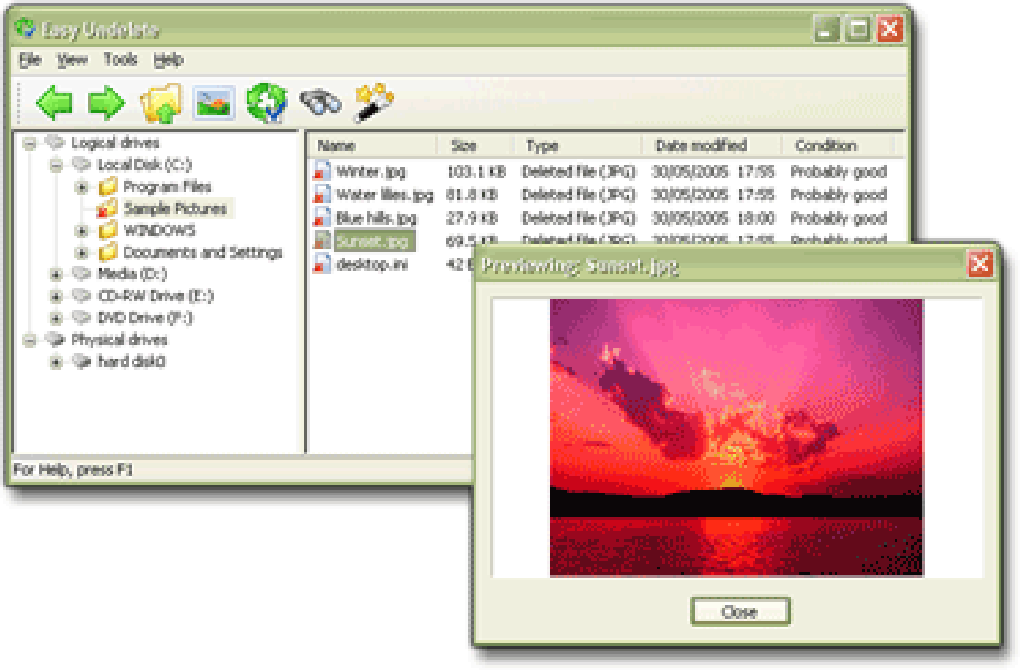Click the Physical drives node icon
Screen dimensions: 1020x670
[55, 339]
